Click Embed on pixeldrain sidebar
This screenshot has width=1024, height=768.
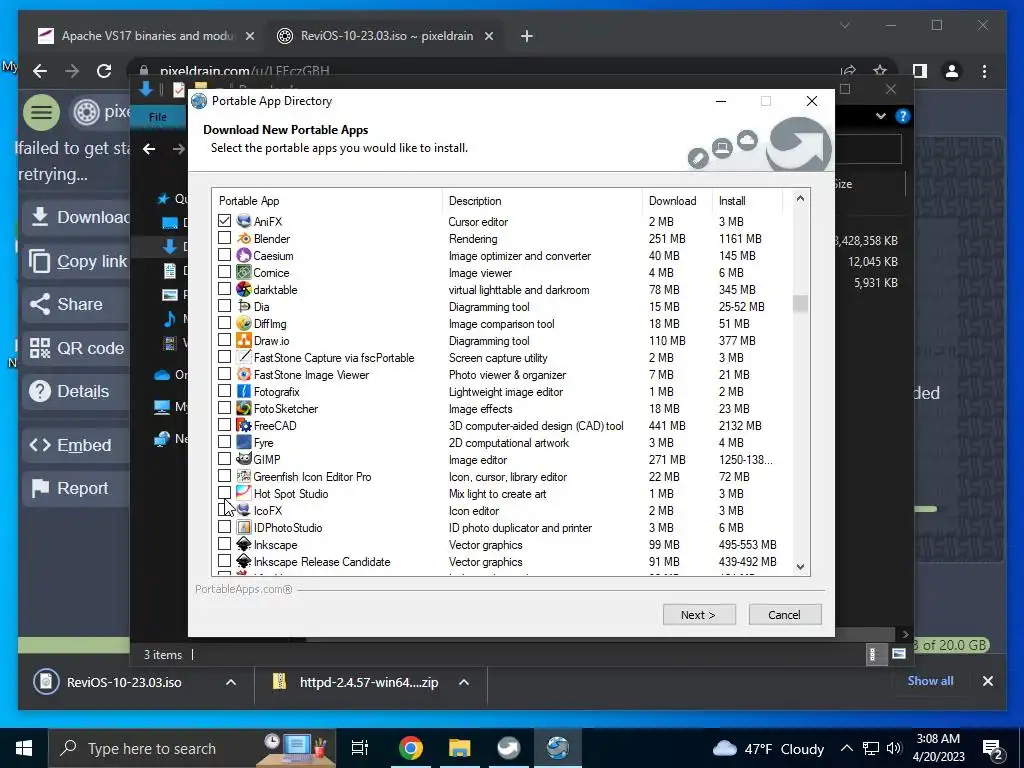click(78, 445)
